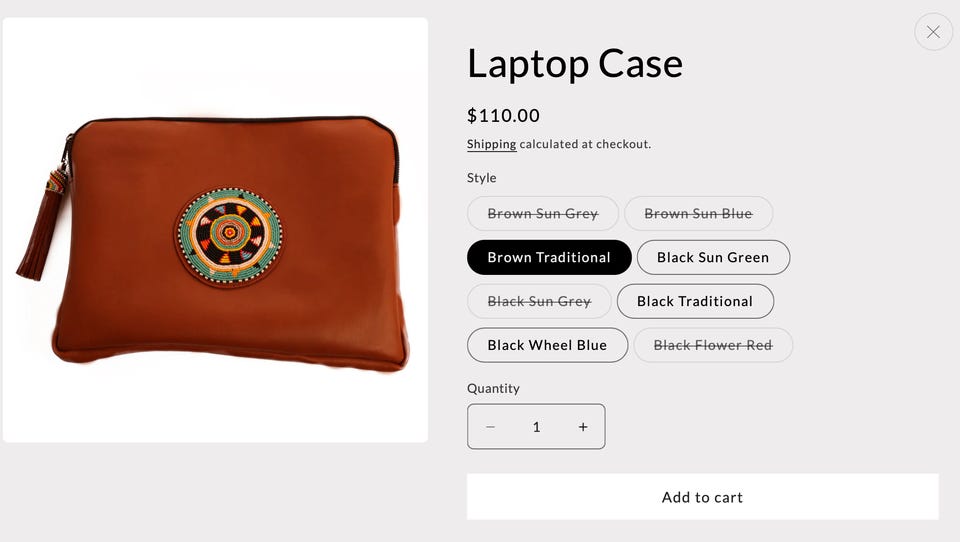The height and width of the screenshot is (542, 960).
Task: Click the Add to cart button
Action: pyautogui.click(x=702, y=497)
